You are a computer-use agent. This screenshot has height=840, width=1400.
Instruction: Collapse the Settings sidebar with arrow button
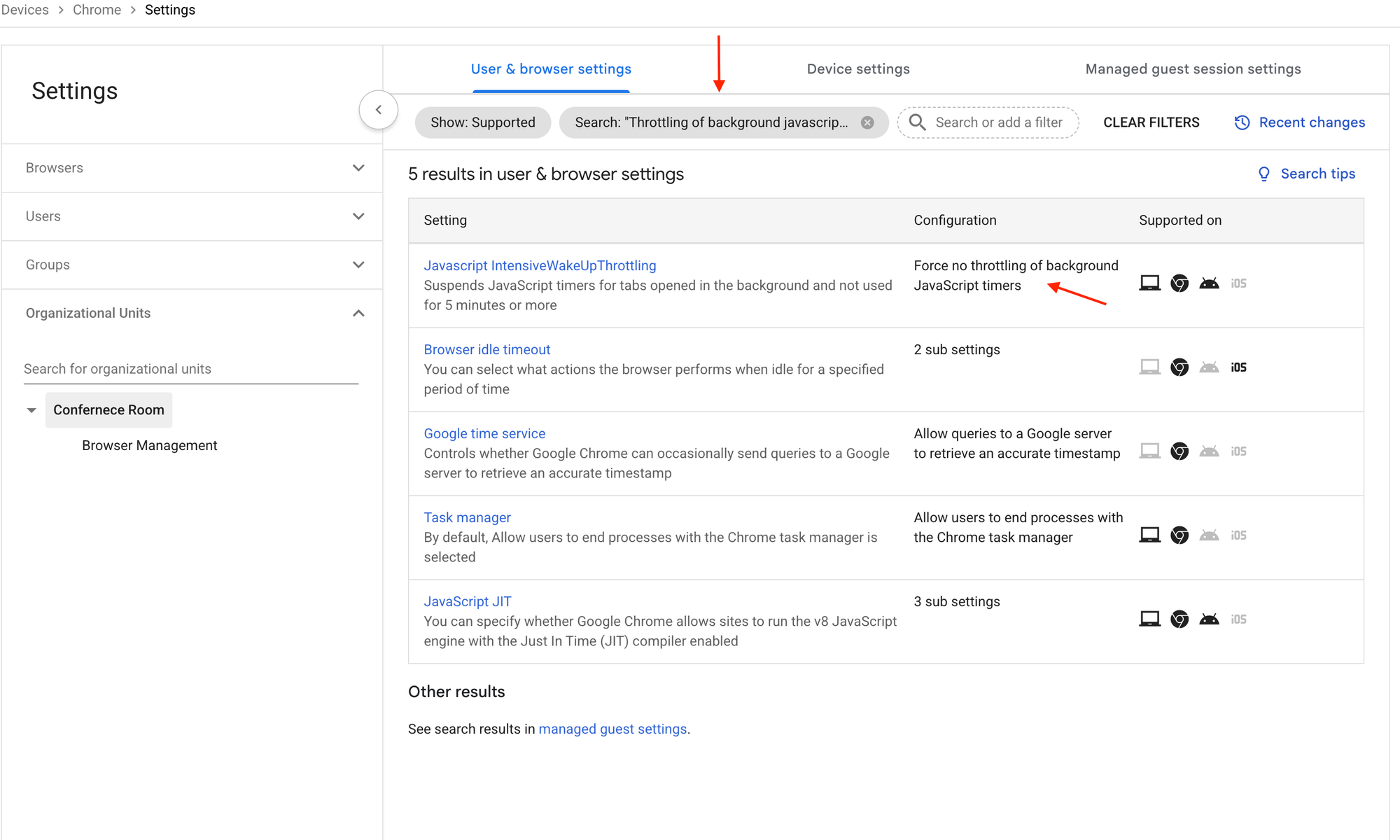tap(379, 110)
